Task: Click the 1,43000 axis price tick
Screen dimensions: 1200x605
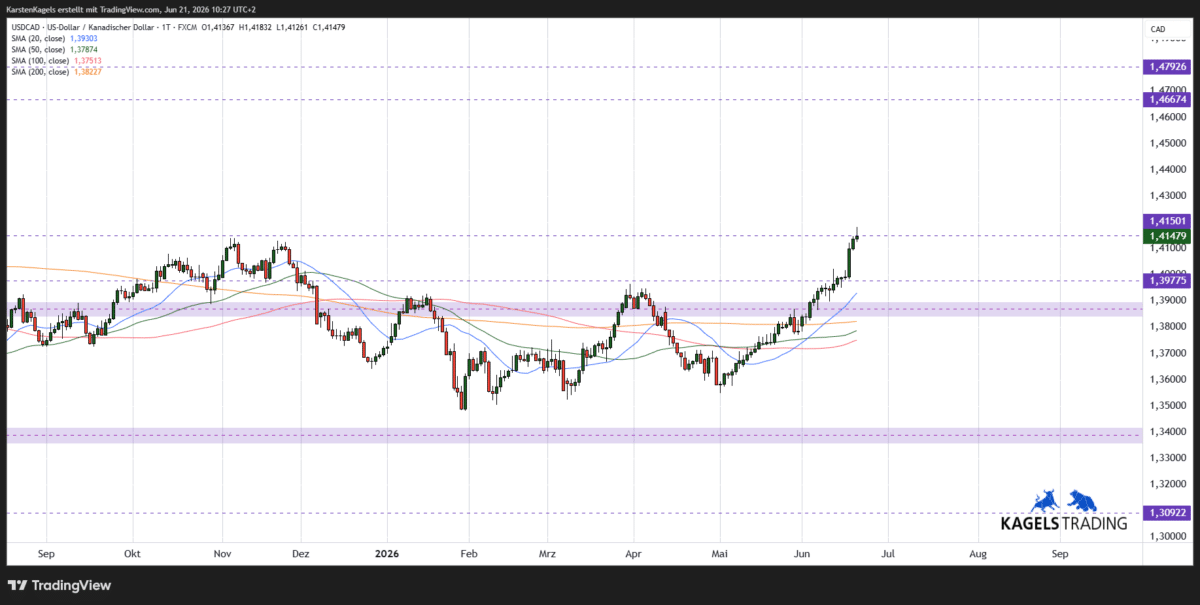Action: [x=1166, y=195]
